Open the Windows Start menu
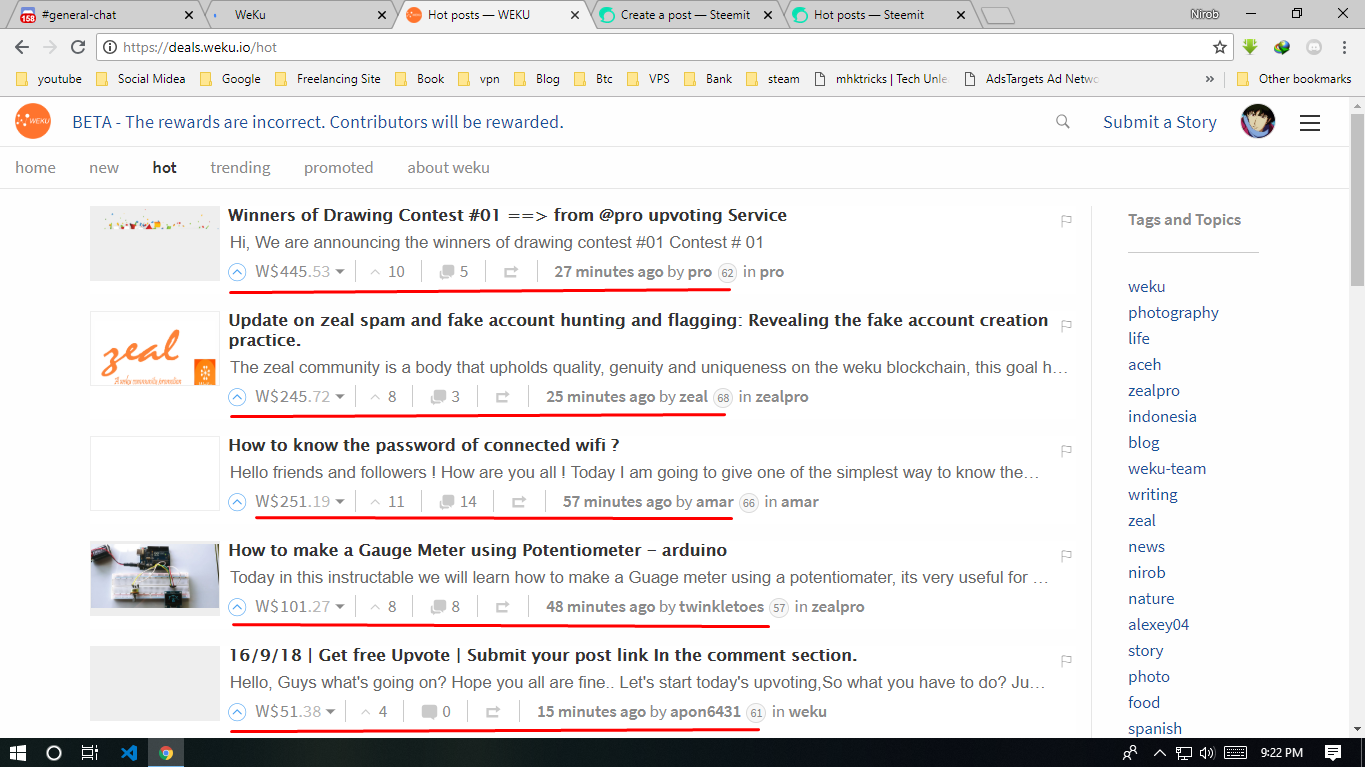 point(17,753)
